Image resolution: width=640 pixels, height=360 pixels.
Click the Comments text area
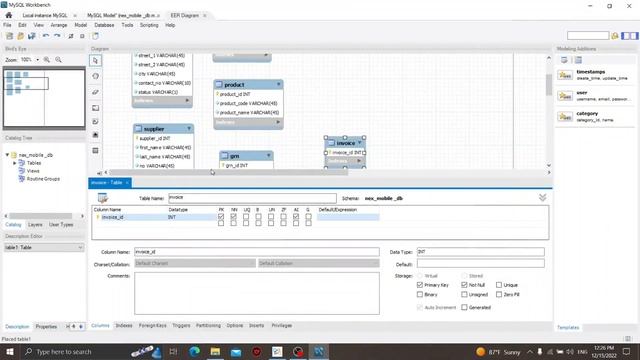click(x=257, y=293)
